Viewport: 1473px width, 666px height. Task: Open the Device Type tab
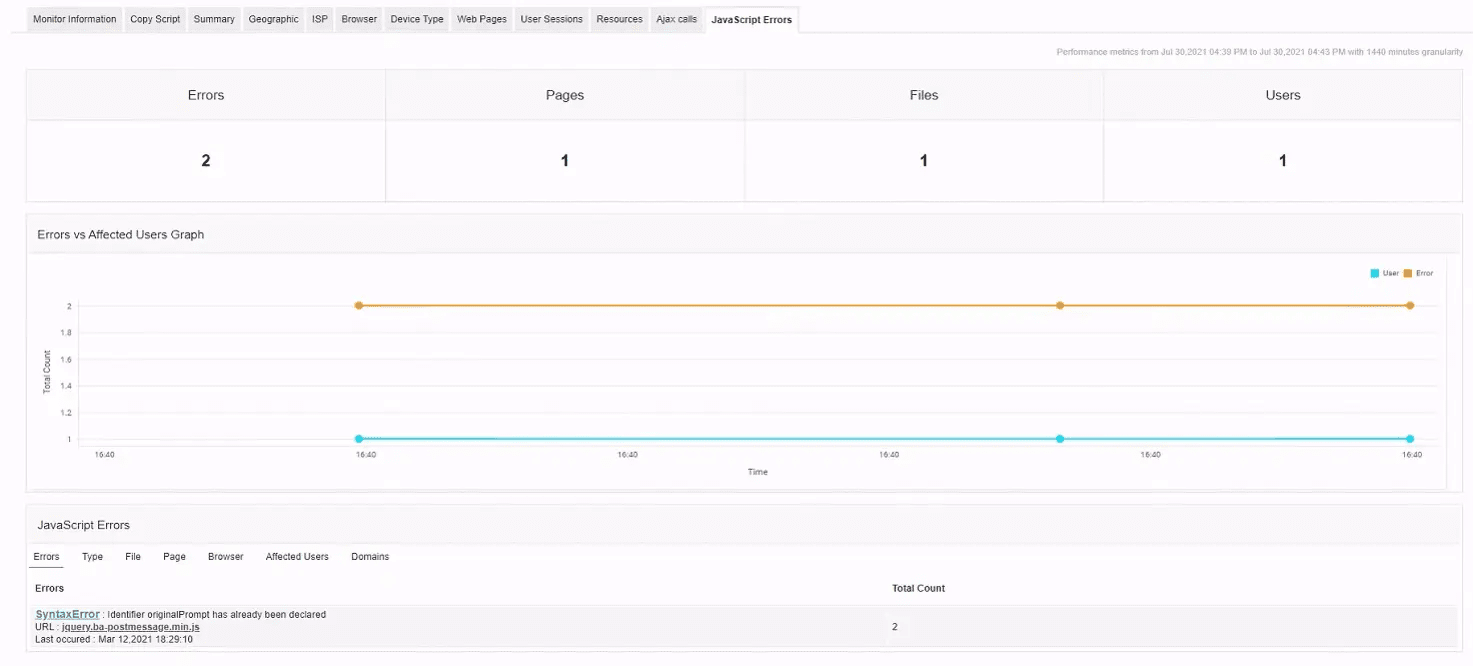tap(416, 18)
